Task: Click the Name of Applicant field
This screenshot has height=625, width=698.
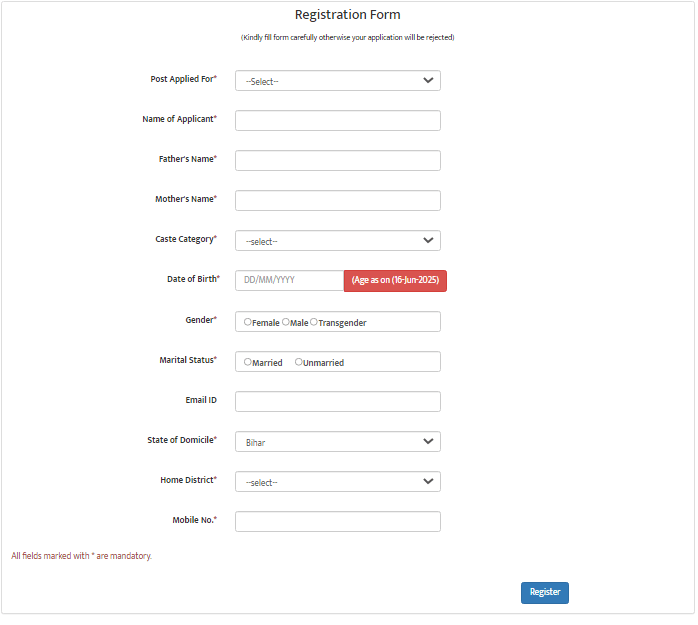Action: [337, 121]
